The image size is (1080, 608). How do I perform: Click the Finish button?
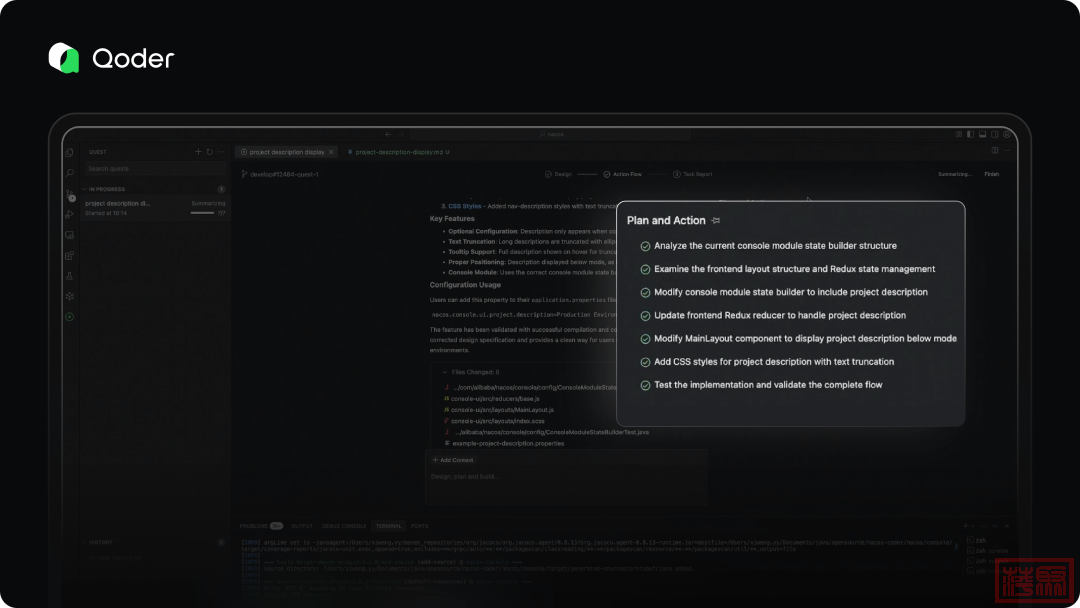pyautogui.click(x=991, y=174)
